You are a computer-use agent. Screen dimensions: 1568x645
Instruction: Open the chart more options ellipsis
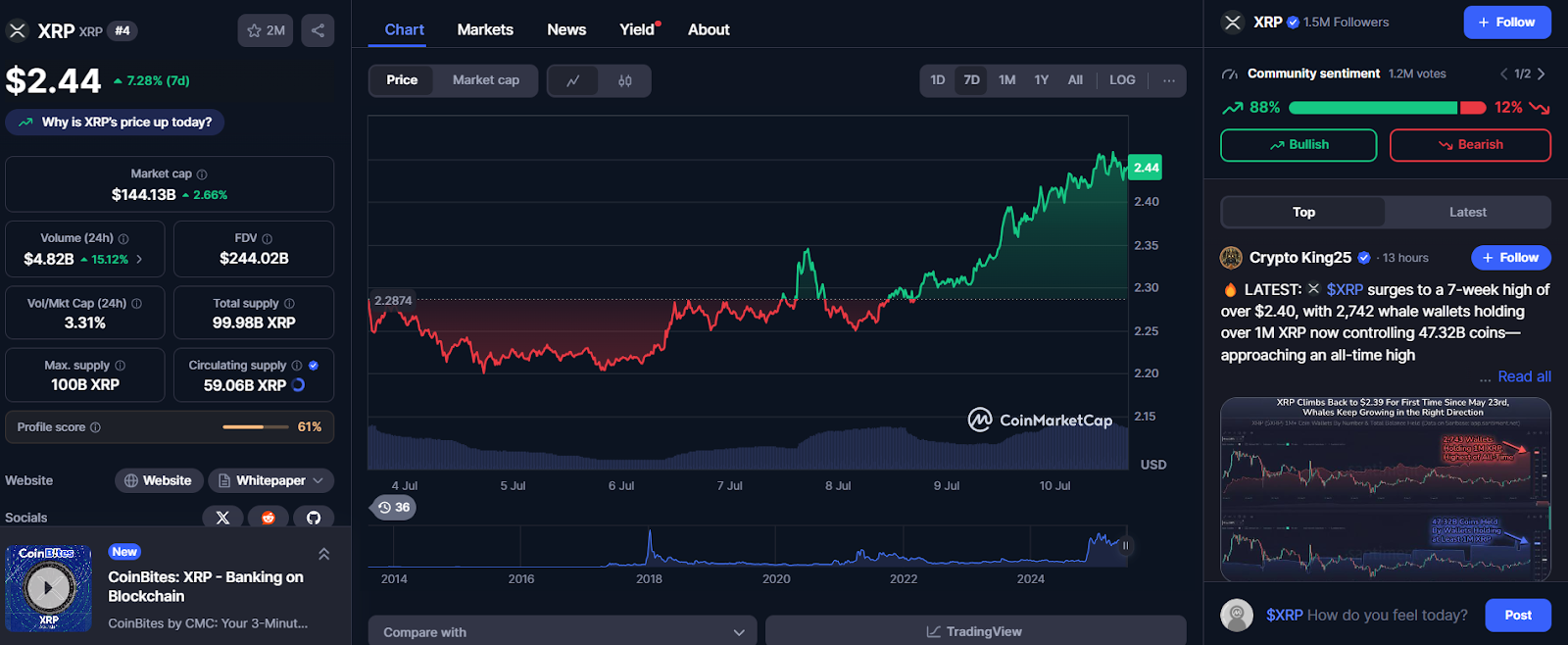tap(1169, 80)
